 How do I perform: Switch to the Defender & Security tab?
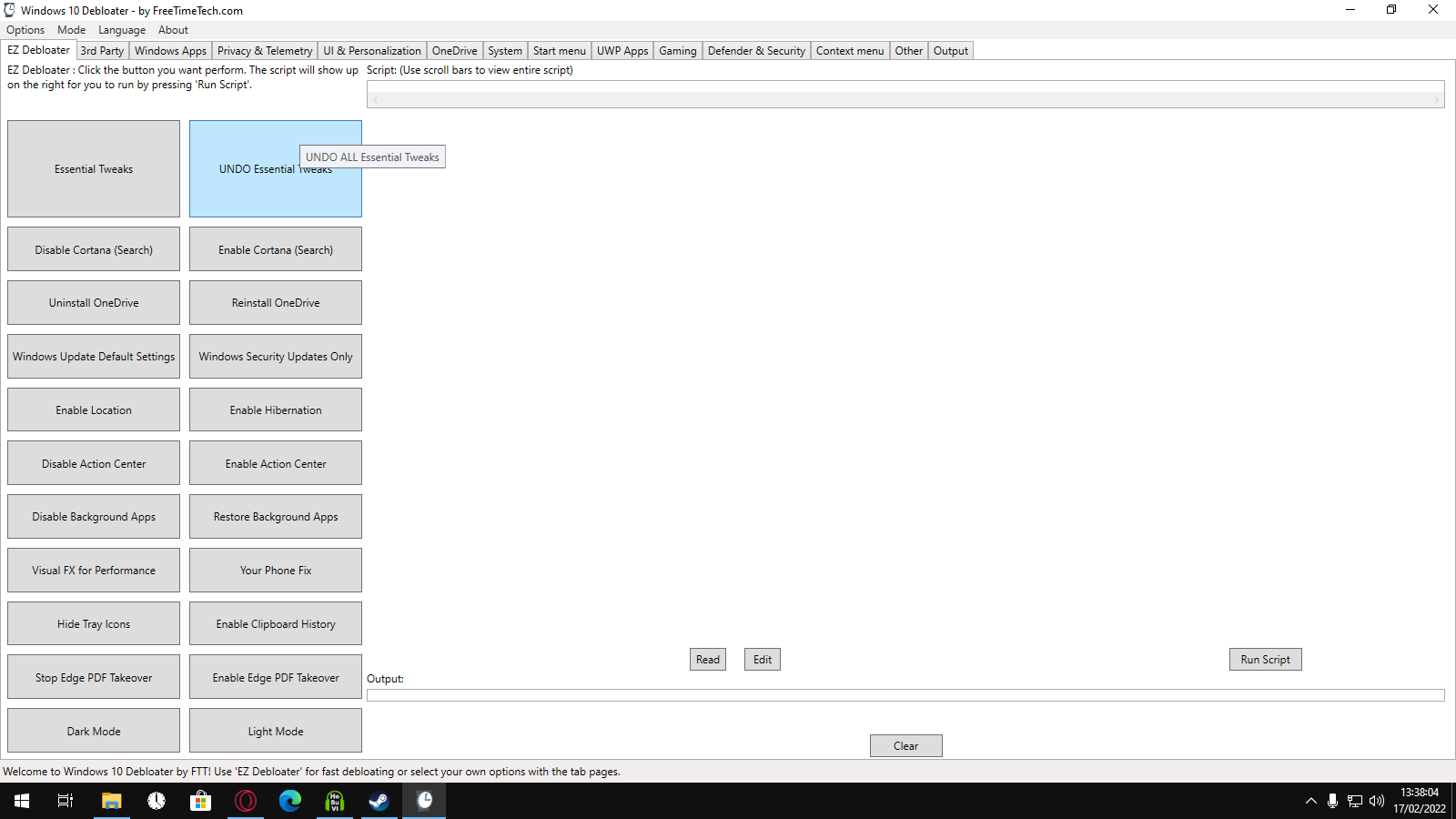click(756, 51)
